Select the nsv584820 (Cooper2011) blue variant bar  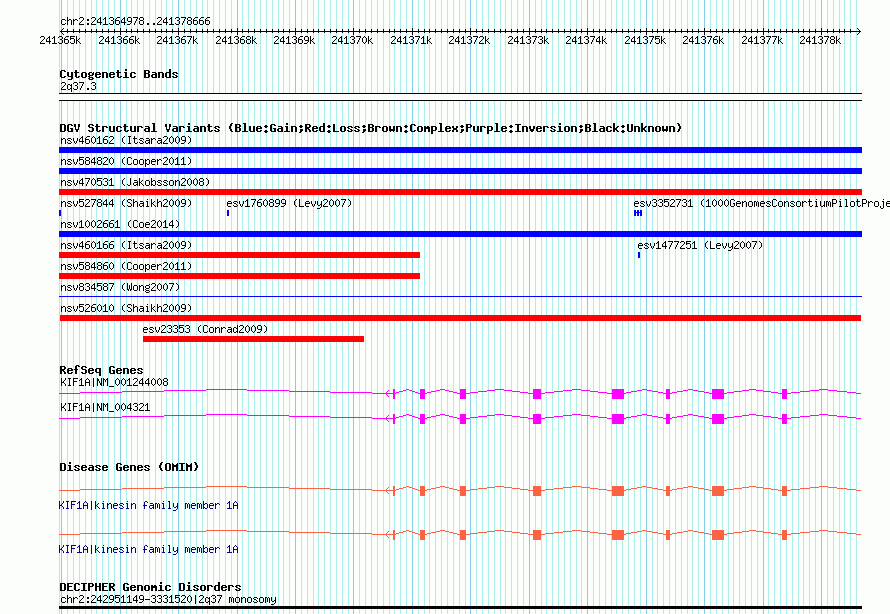pos(460,171)
